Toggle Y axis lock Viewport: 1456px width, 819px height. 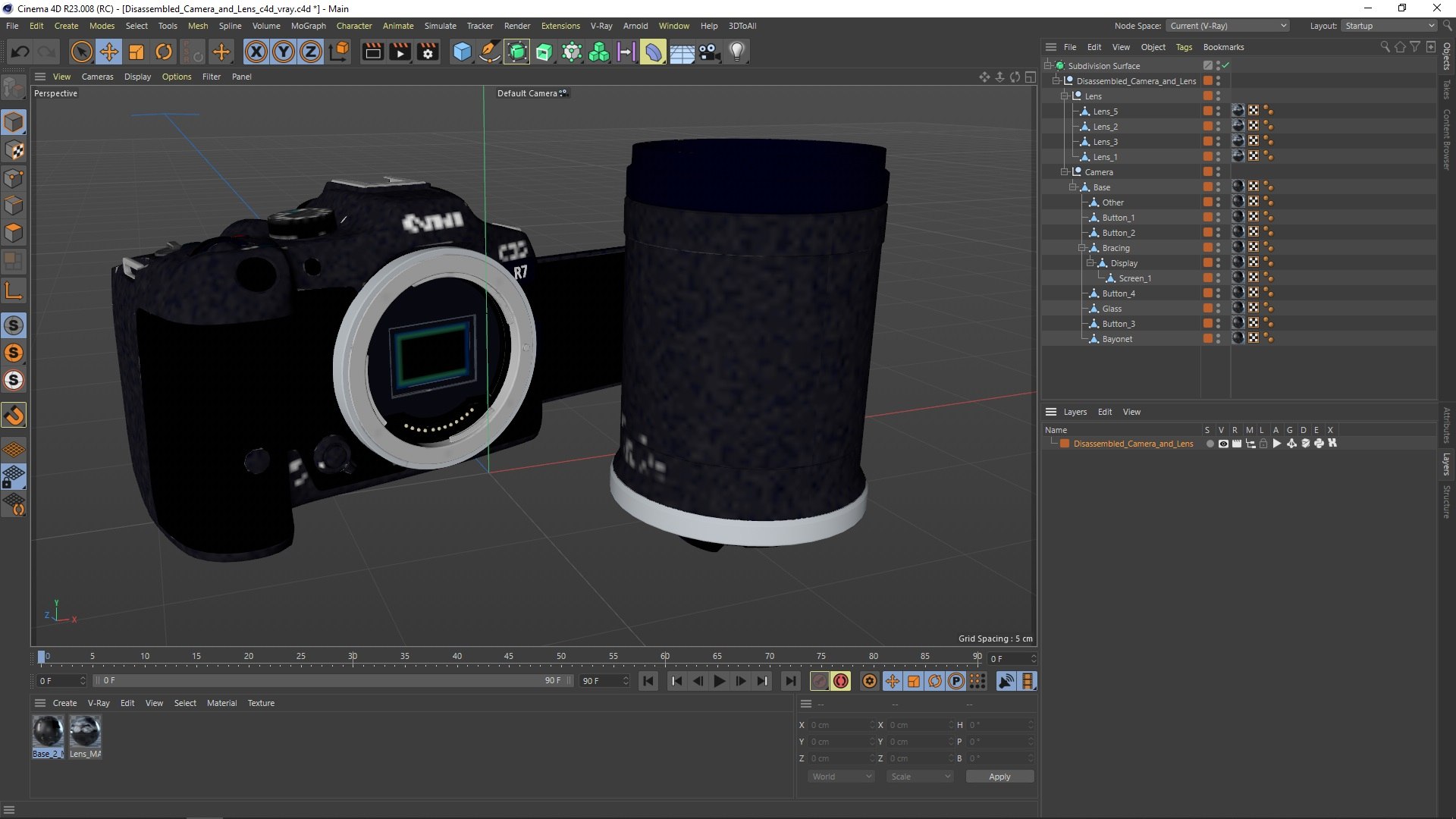pyautogui.click(x=284, y=52)
